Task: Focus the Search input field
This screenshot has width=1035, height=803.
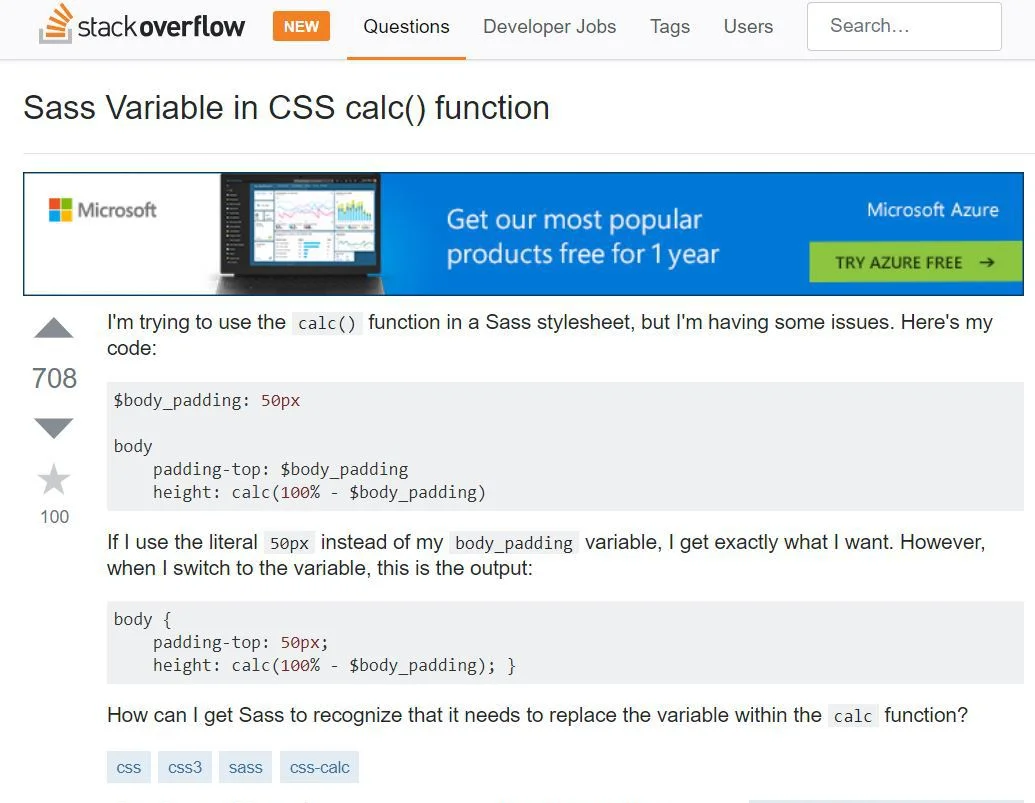Action: 904,26
